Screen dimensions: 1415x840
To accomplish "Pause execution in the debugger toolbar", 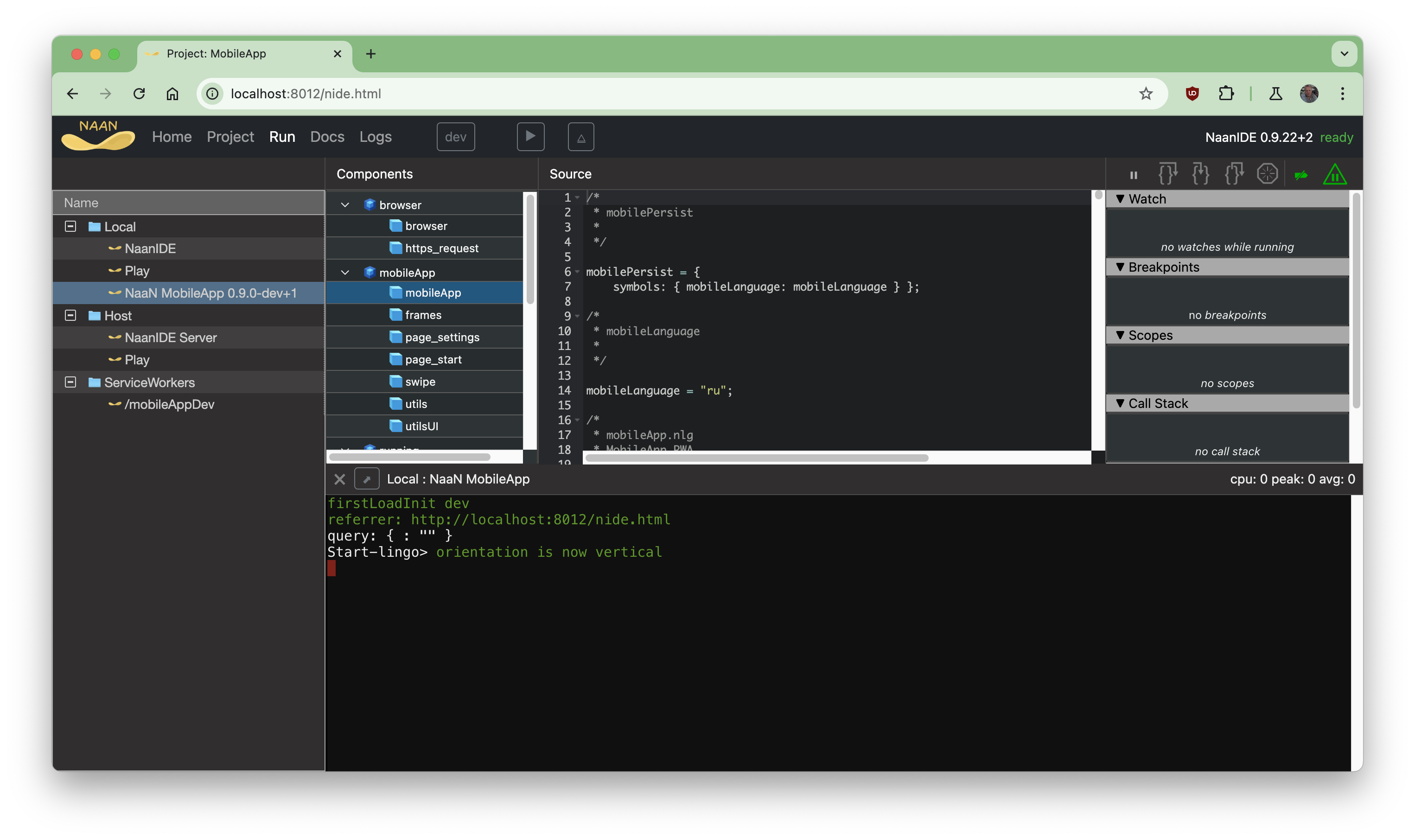I will 1134,174.
